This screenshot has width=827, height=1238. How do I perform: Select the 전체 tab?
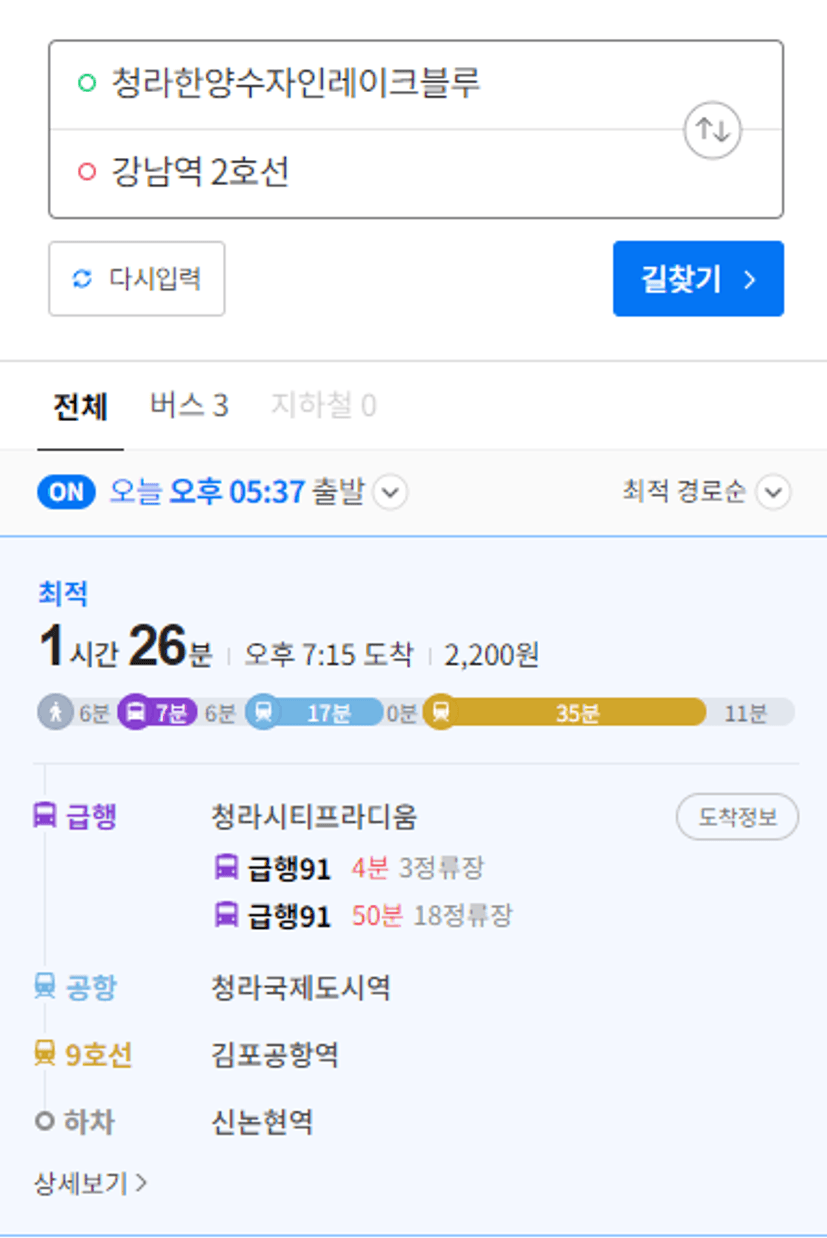click(80, 406)
